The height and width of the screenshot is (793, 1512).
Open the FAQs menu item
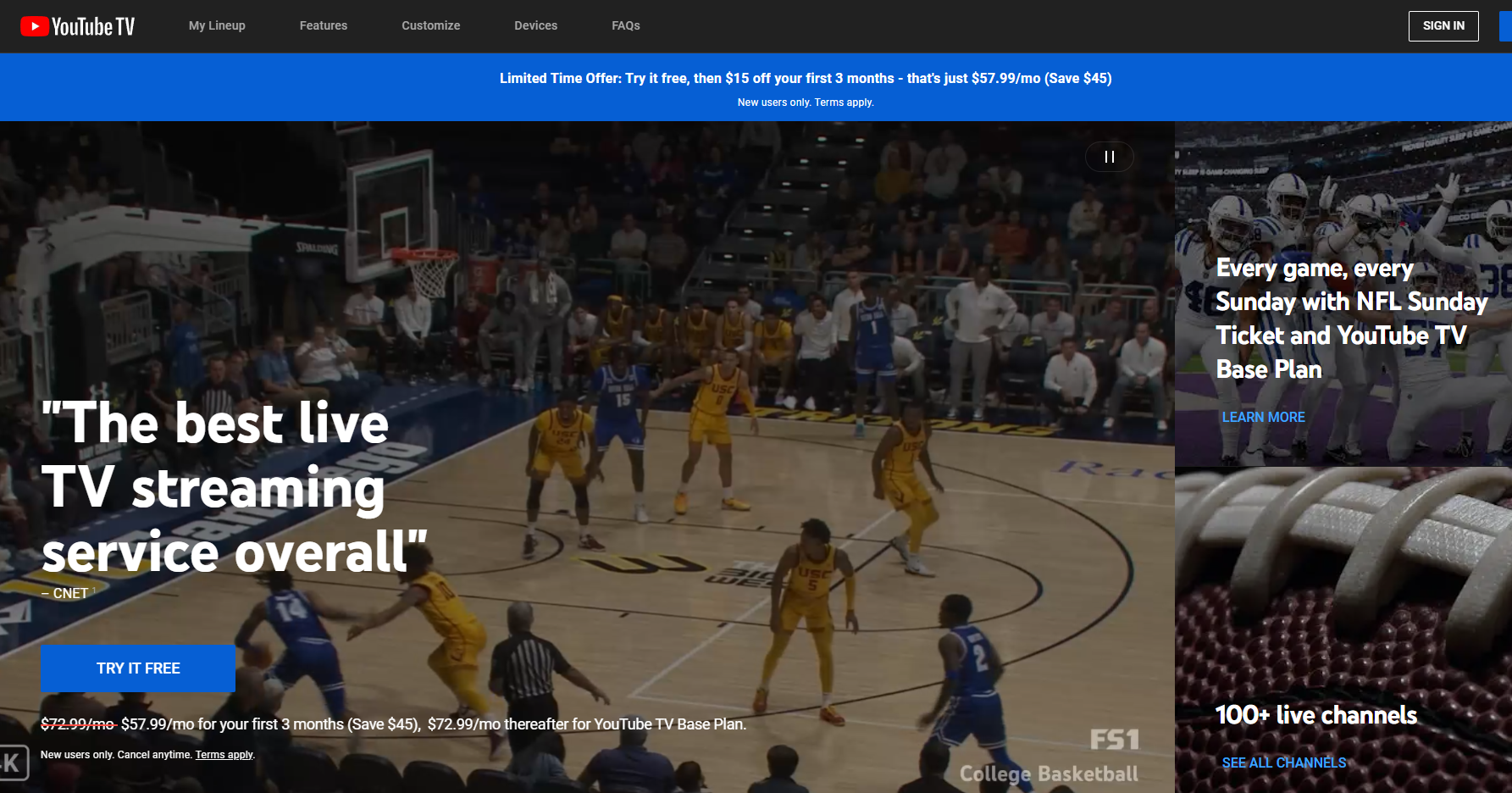point(626,25)
